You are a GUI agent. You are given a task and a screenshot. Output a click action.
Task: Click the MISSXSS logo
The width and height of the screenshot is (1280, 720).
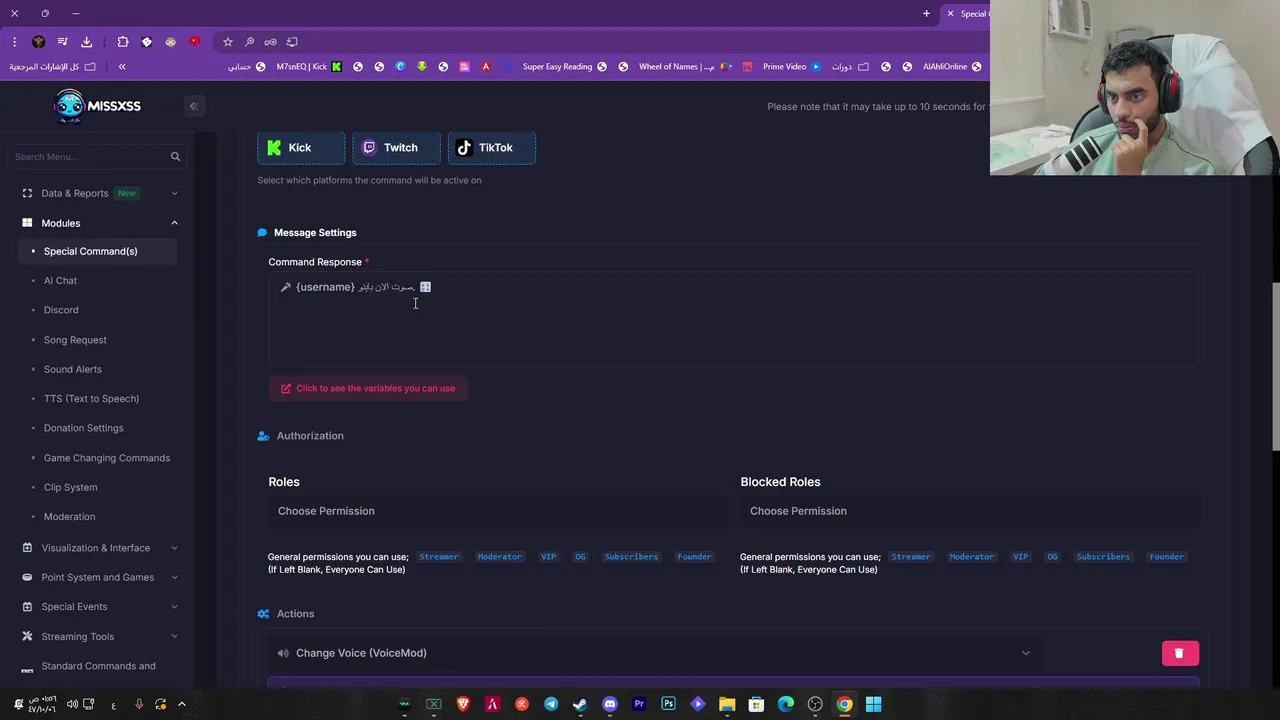97,106
